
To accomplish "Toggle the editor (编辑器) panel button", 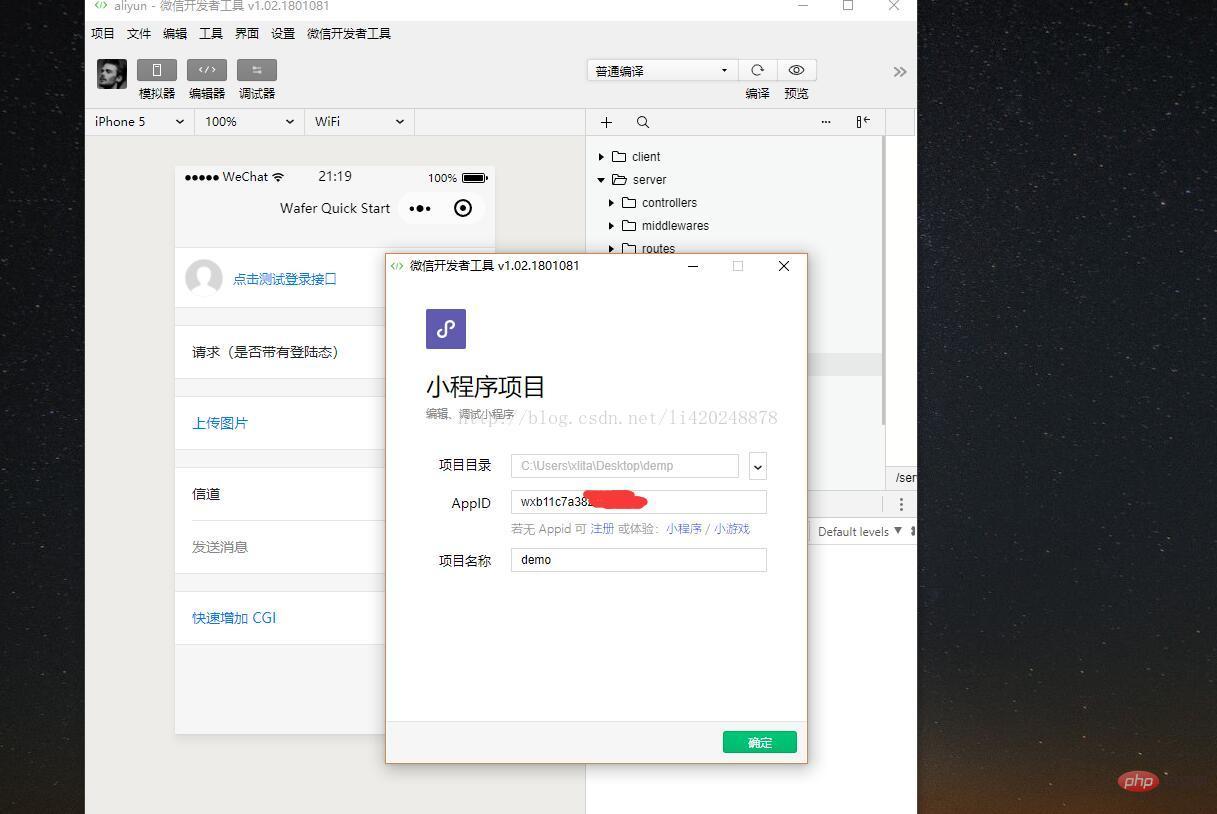I will pos(207,70).
